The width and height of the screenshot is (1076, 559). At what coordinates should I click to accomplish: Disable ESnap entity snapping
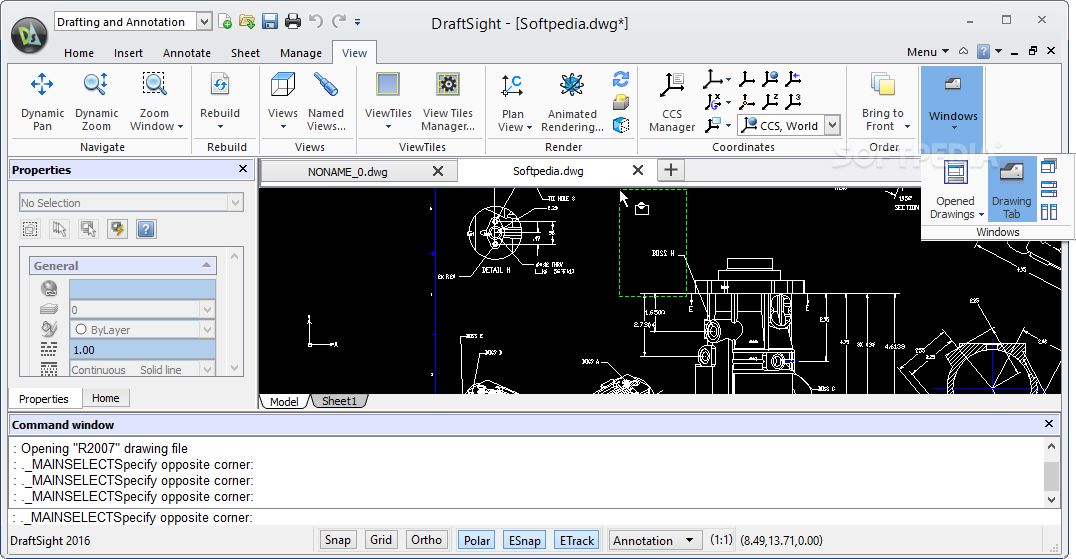(x=525, y=540)
